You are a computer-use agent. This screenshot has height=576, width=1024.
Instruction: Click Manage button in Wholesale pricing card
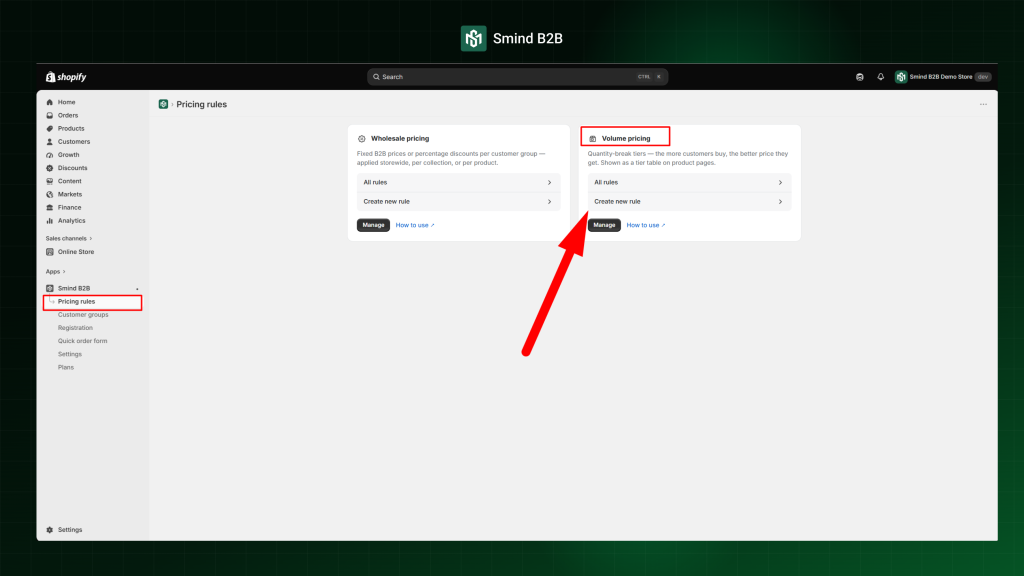[373, 225]
